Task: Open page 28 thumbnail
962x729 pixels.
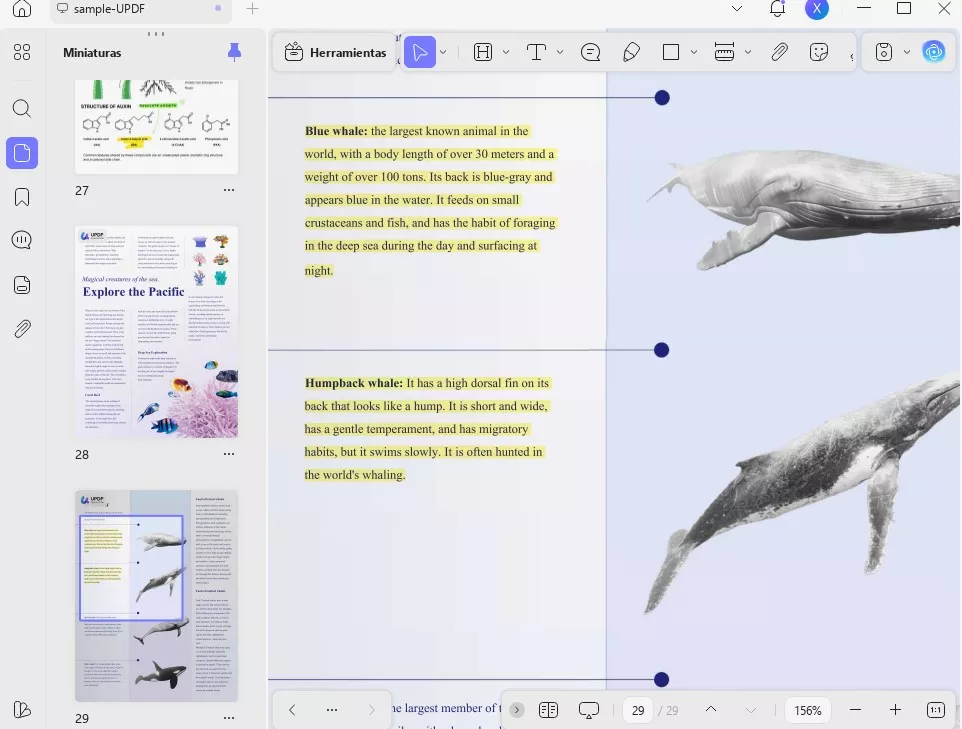Action: coord(156,333)
